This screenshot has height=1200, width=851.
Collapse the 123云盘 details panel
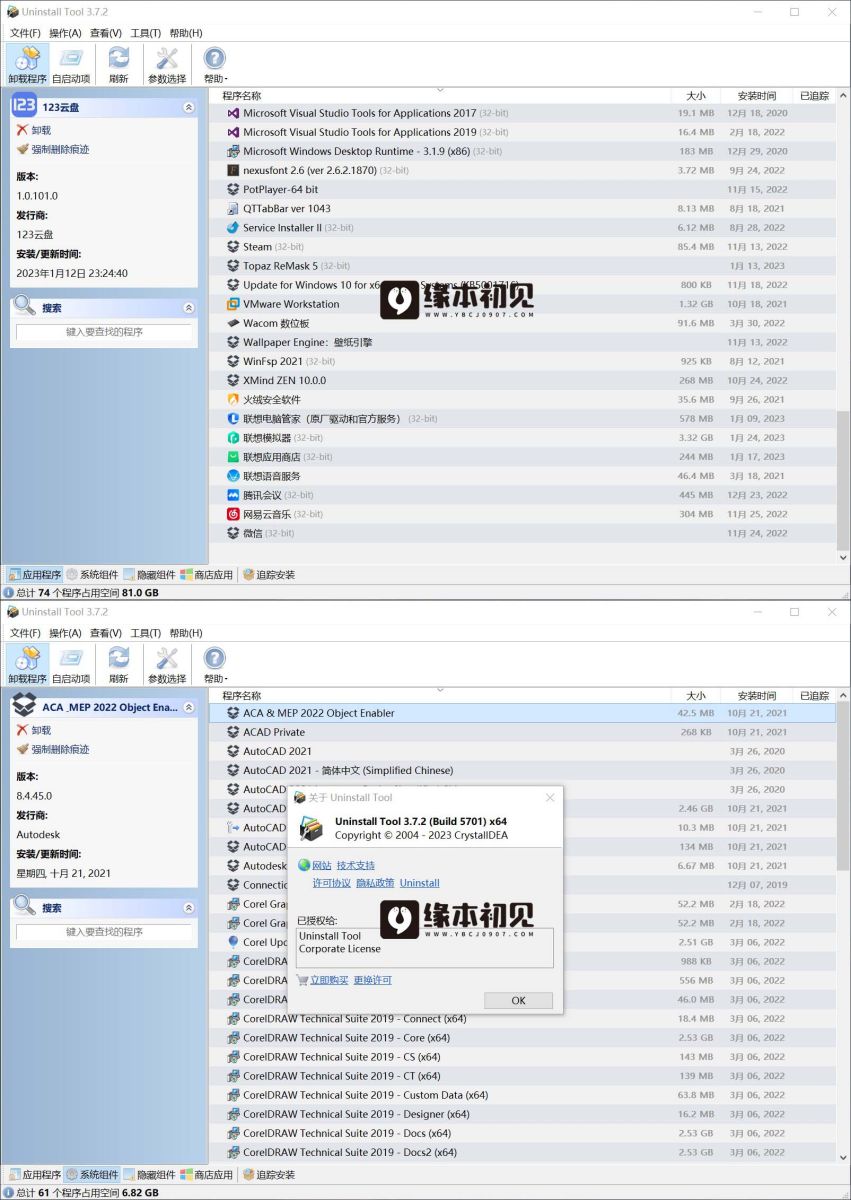pyautogui.click(x=189, y=107)
